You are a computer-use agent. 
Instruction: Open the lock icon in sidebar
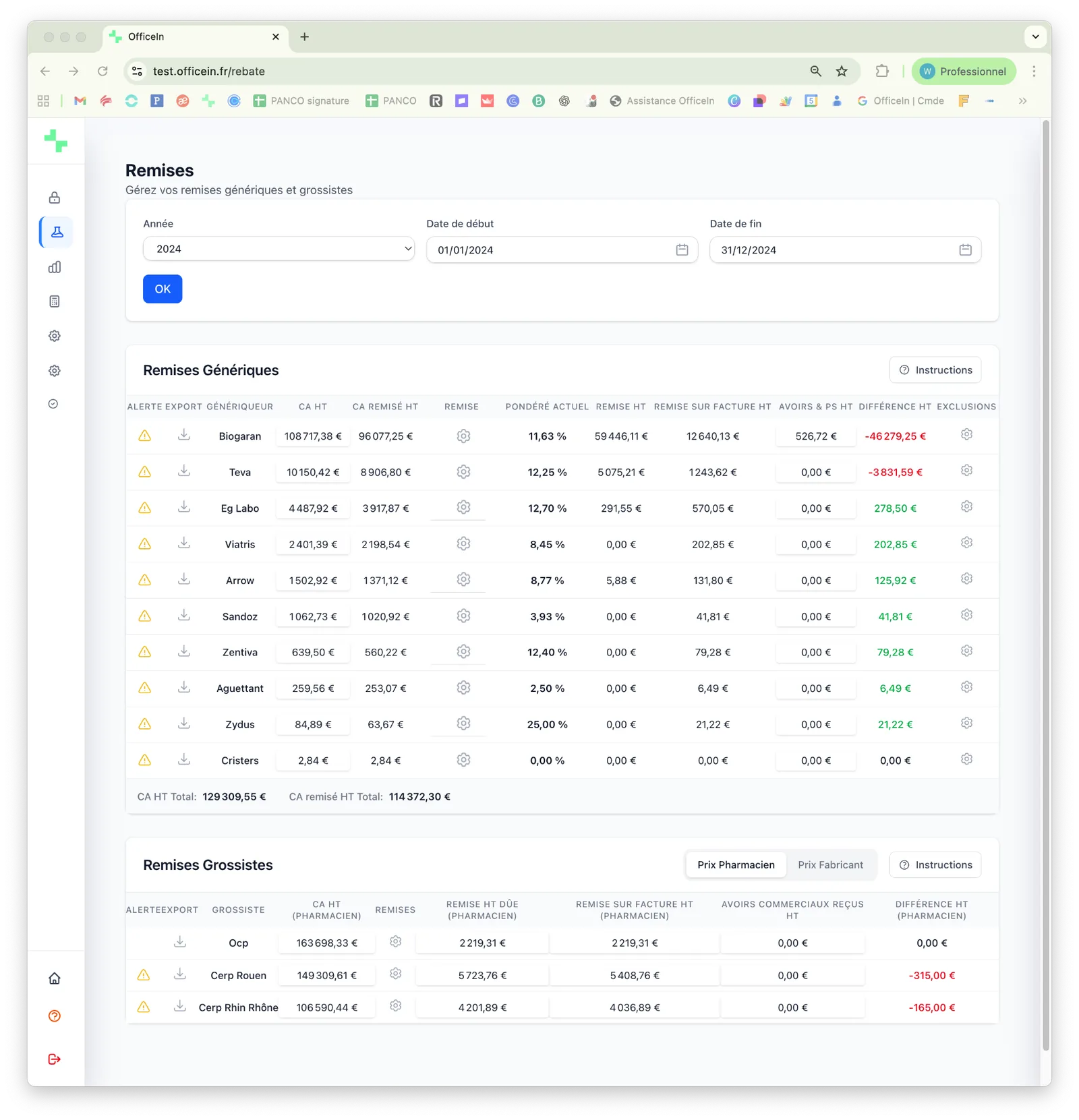click(x=55, y=198)
